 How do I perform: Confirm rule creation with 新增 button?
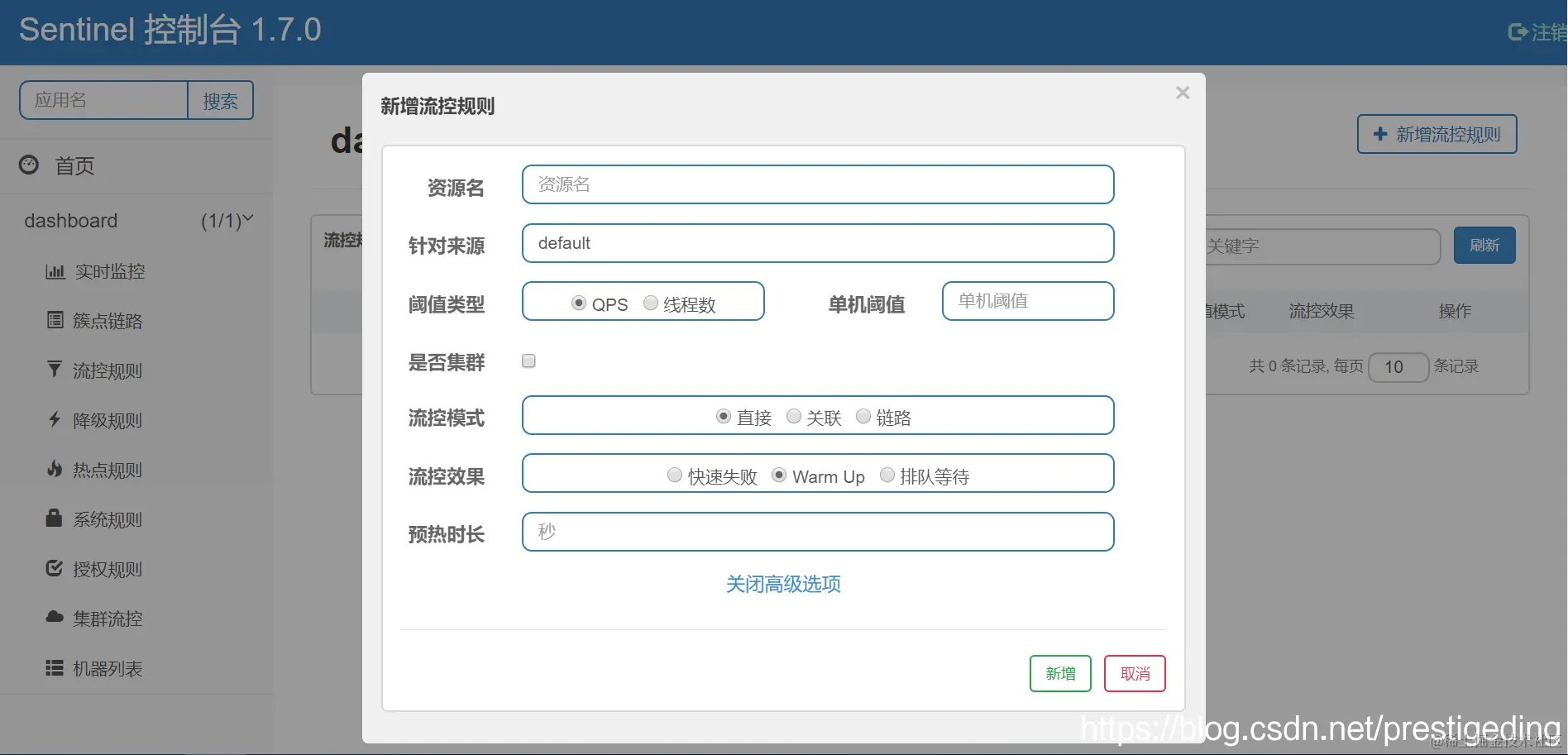point(1059,673)
